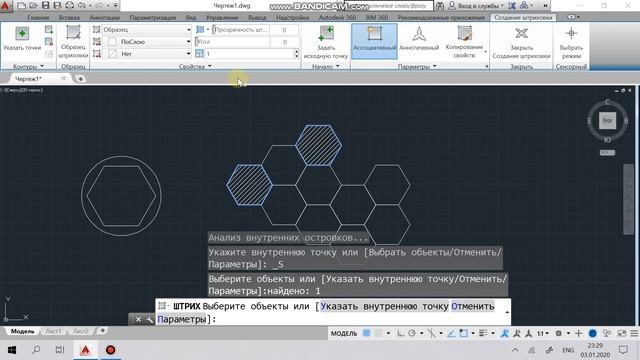Viewport: 640px width, 360px height.
Task: Click Отменить command option
Action: pyautogui.click(x=472, y=306)
